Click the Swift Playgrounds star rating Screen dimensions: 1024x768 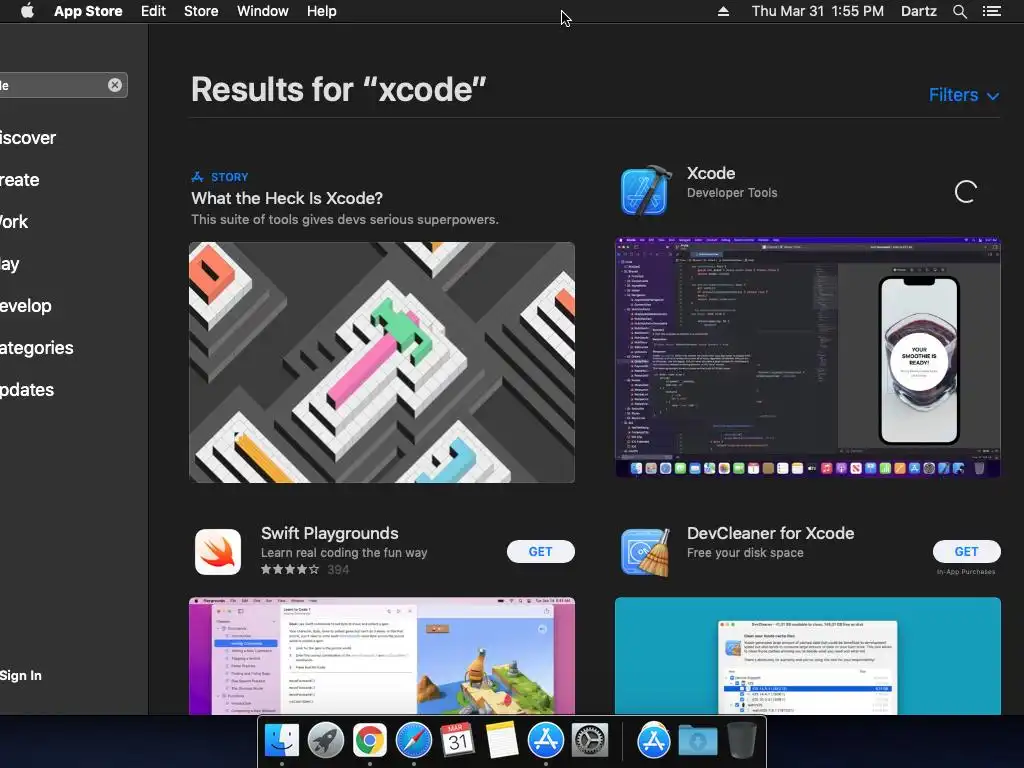click(290, 569)
